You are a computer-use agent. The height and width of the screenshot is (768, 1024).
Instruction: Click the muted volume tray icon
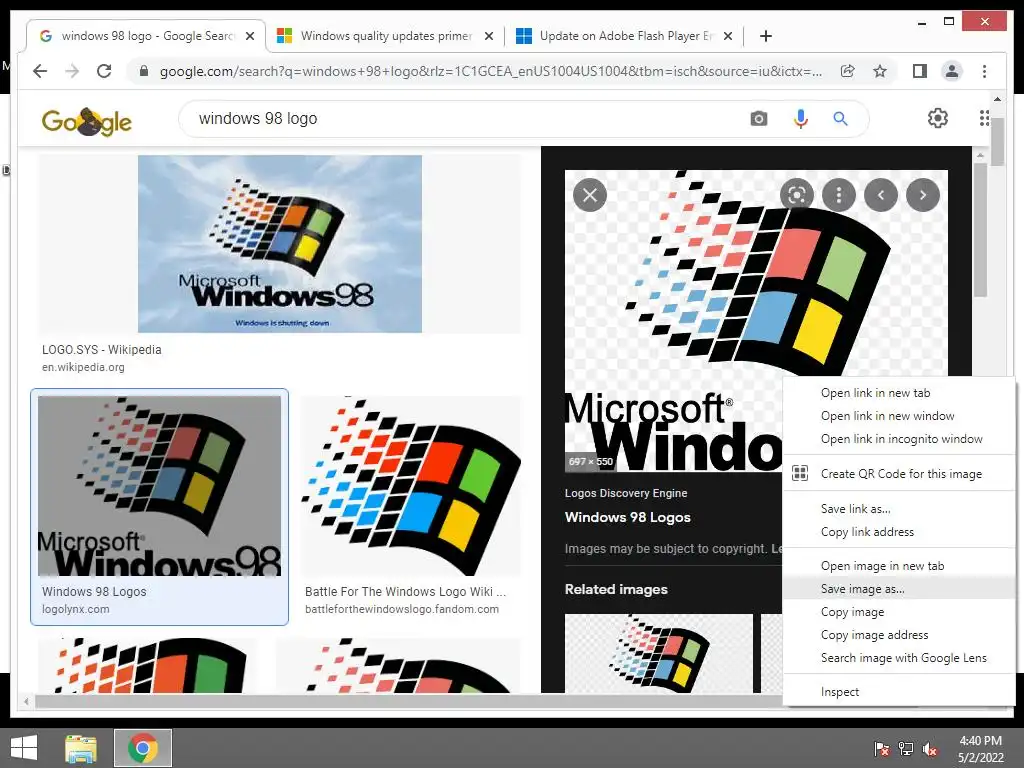point(929,749)
